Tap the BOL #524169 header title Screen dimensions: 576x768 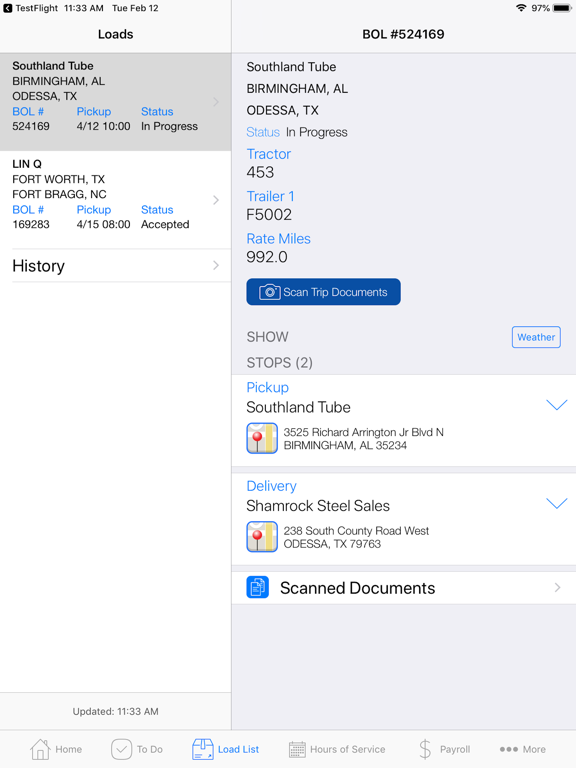point(403,34)
